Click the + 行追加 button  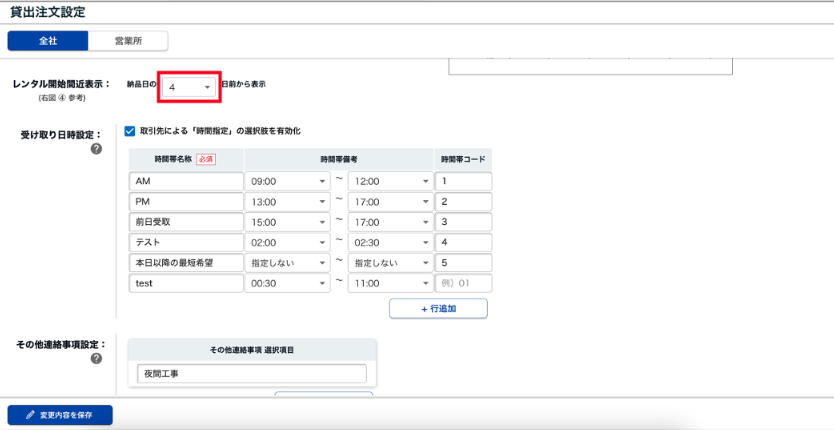(438, 308)
